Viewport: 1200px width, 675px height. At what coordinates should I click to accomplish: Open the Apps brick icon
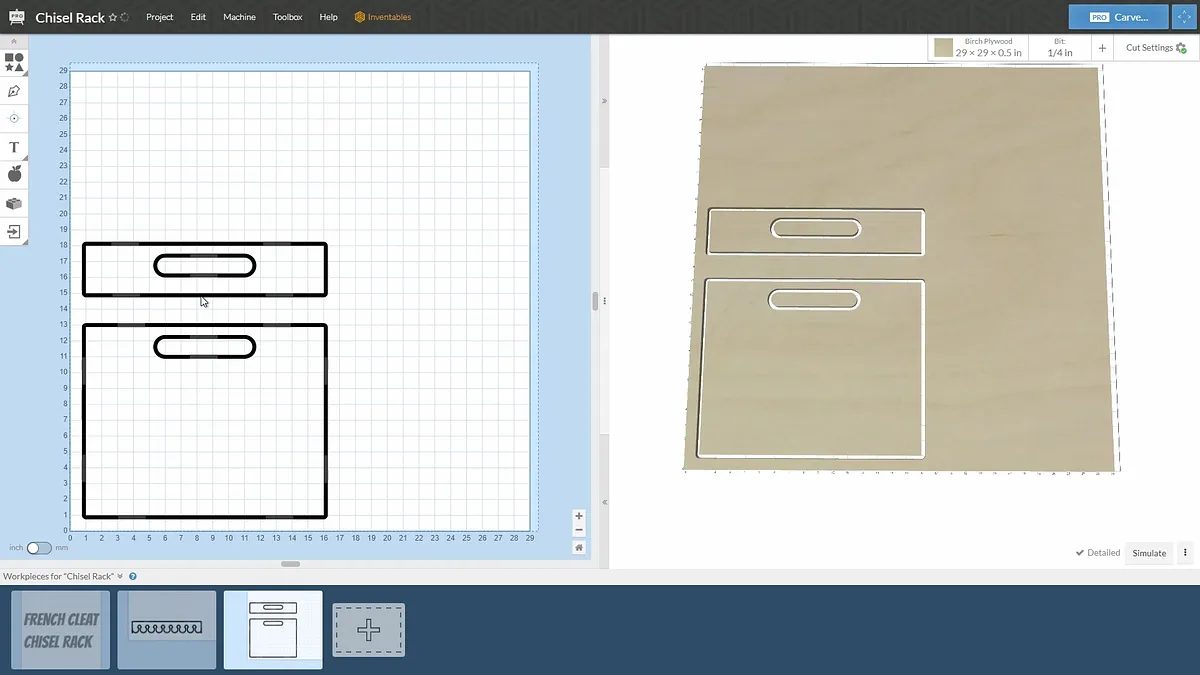(14, 203)
